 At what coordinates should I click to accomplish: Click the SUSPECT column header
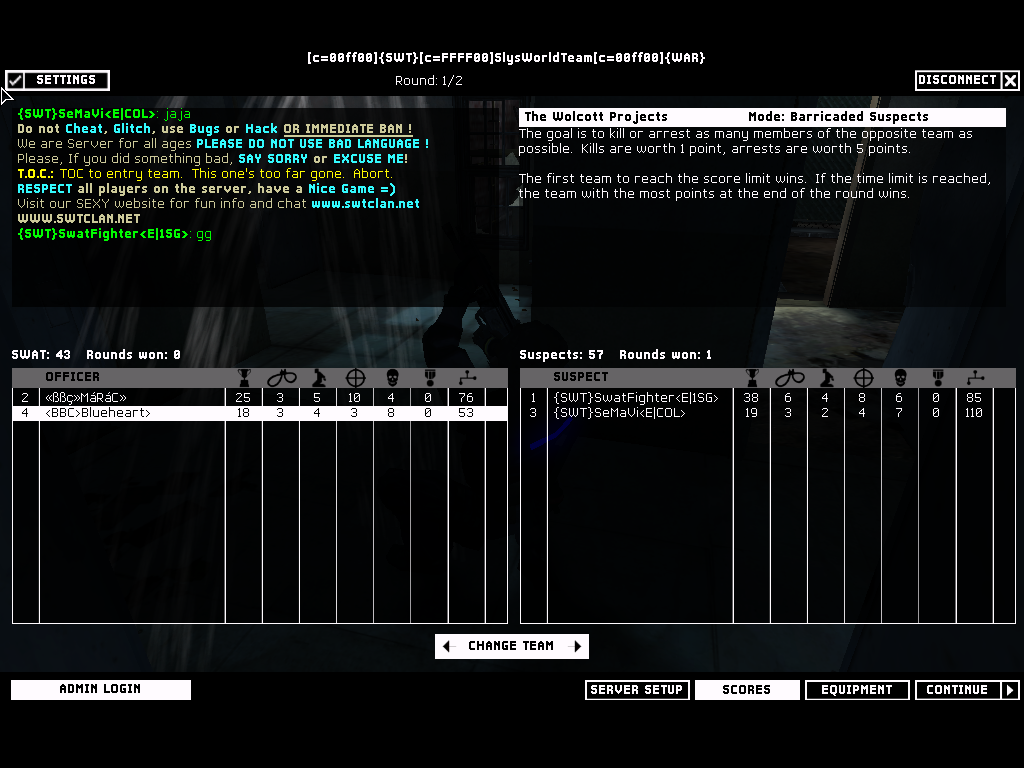click(x=581, y=377)
